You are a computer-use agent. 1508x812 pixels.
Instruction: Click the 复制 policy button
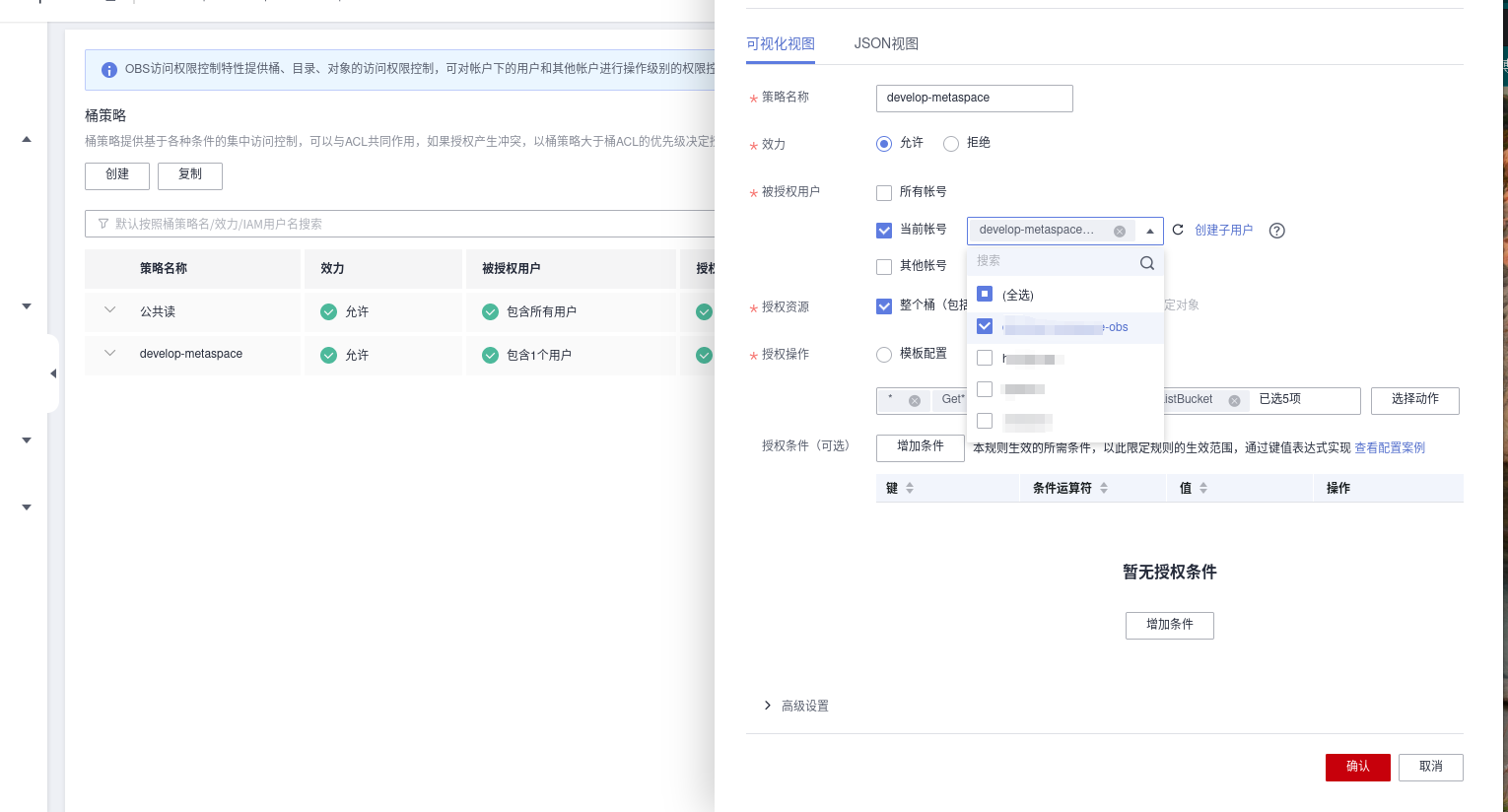coord(190,175)
